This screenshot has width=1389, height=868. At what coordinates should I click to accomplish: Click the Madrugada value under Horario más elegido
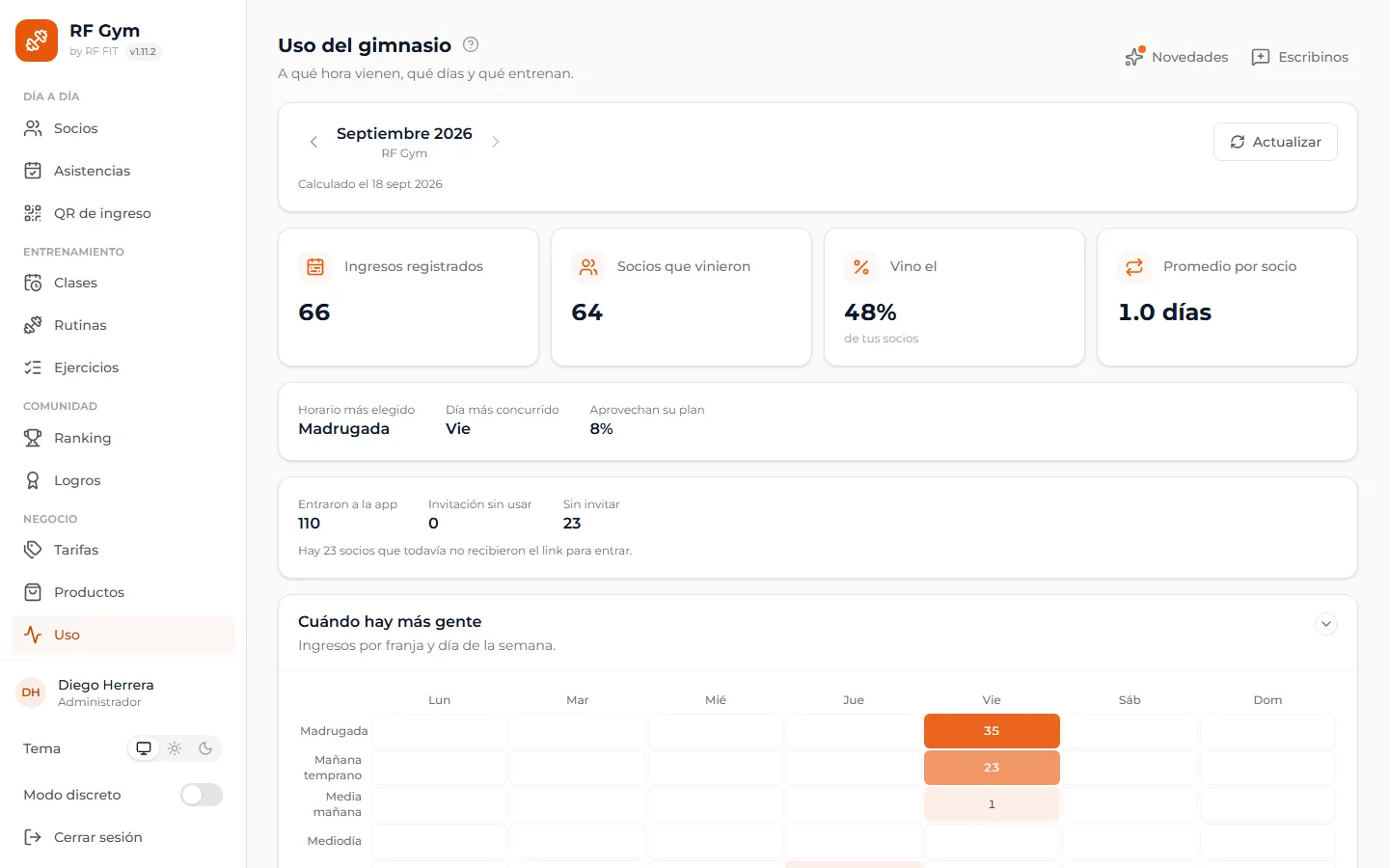coord(343,429)
